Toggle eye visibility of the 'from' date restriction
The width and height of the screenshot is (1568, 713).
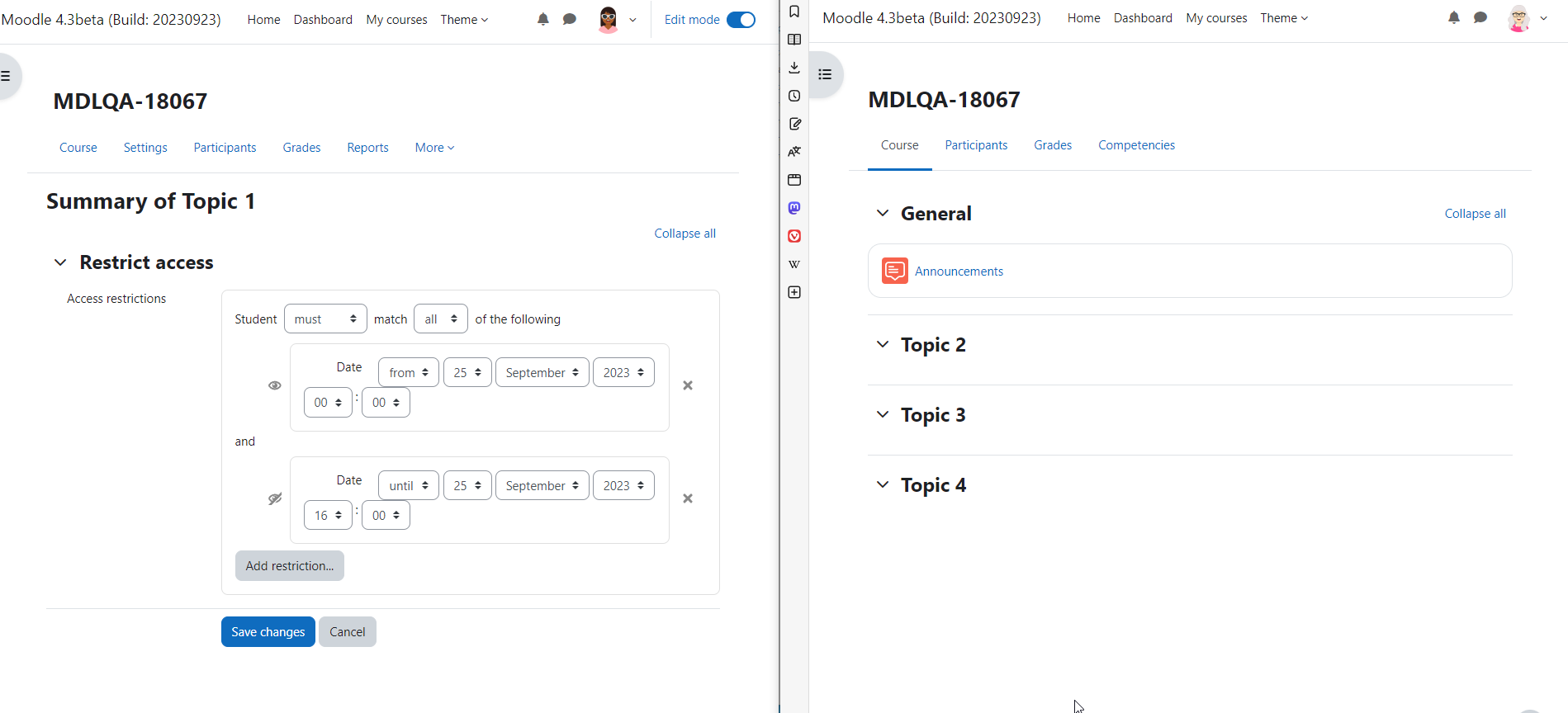tap(275, 385)
